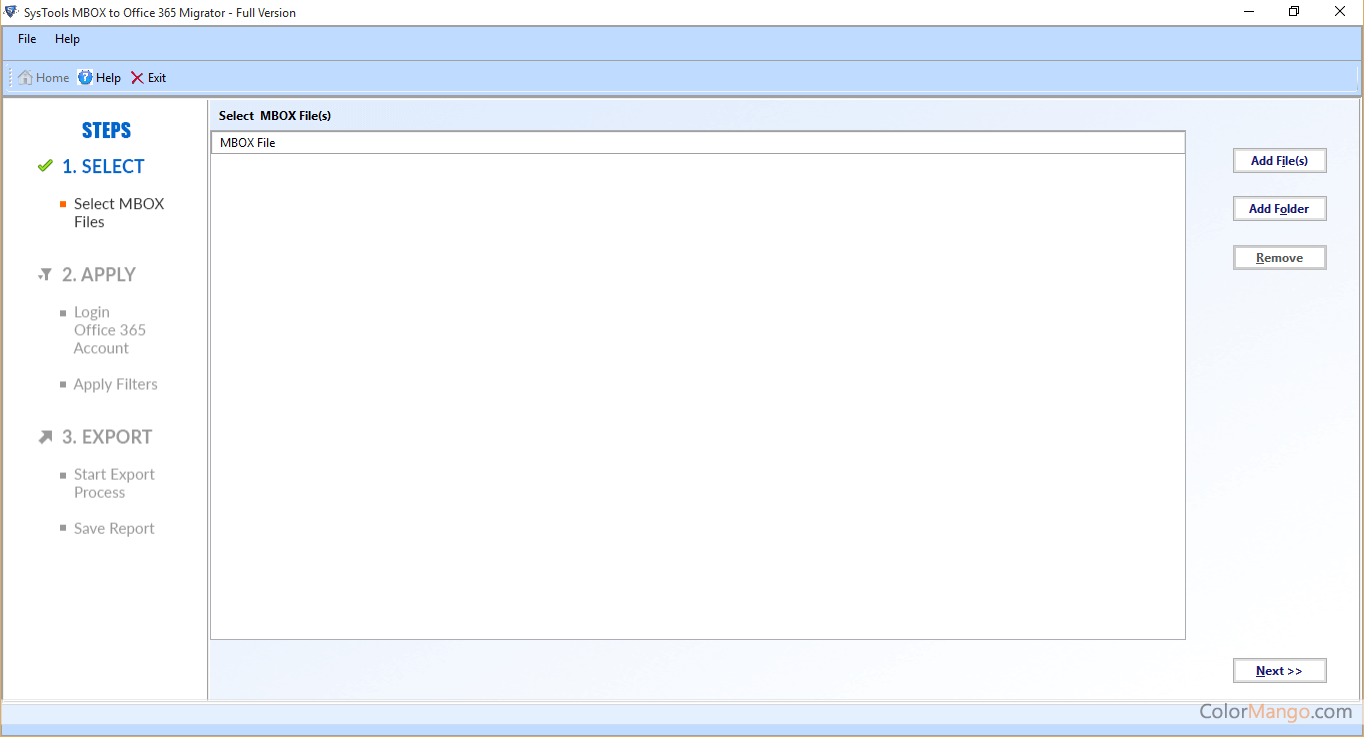Open the Help menu in menu bar
Viewport: 1364px width, 737px height.
coord(67,39)
